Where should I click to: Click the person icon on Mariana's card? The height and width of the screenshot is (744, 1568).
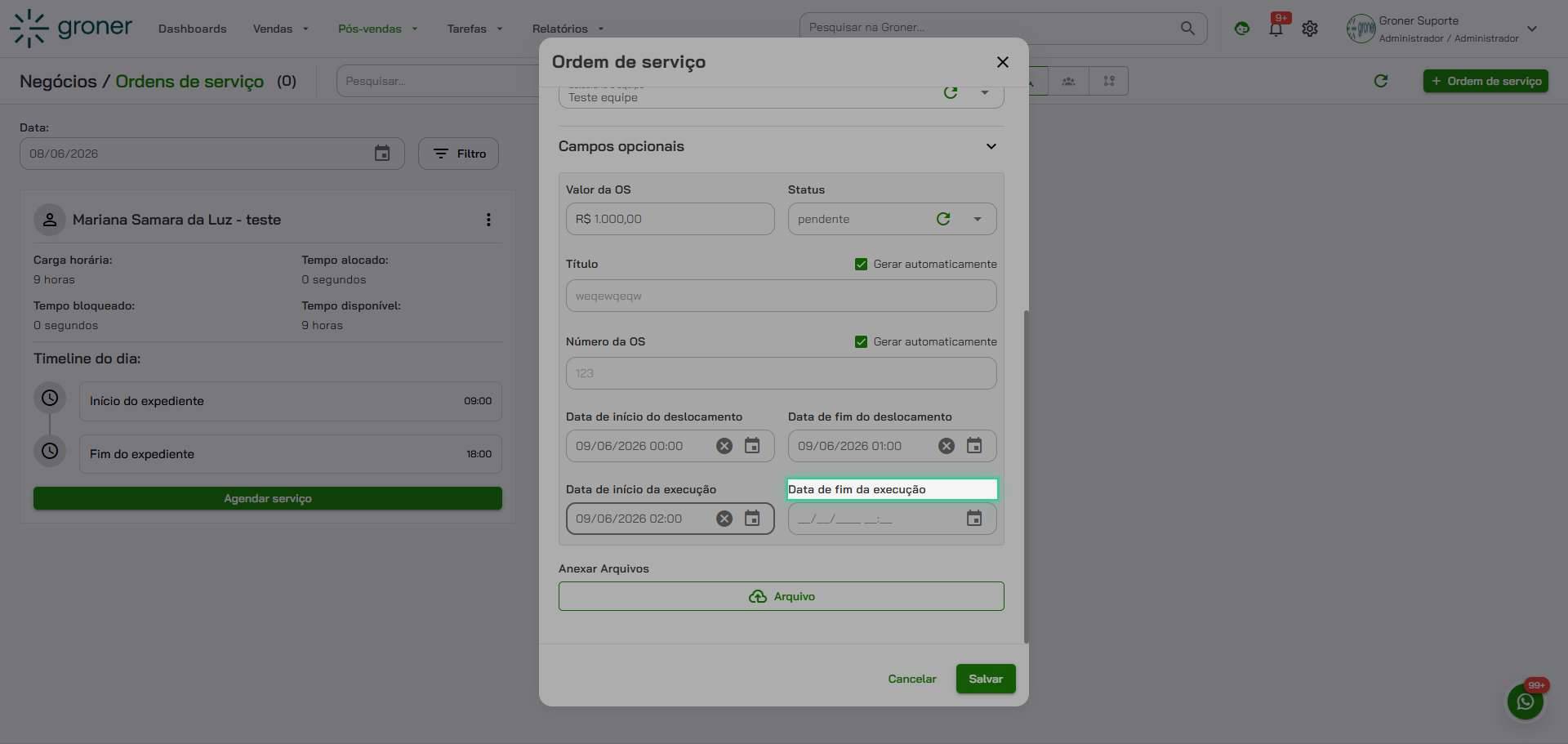click(x=50, y=220)
